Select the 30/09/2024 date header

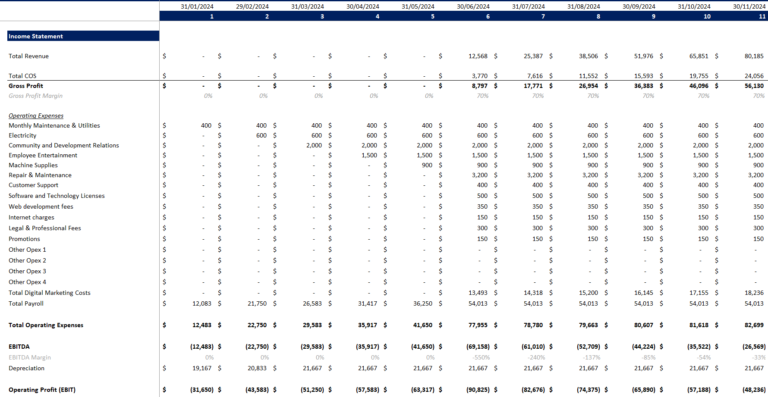point(640,7)
